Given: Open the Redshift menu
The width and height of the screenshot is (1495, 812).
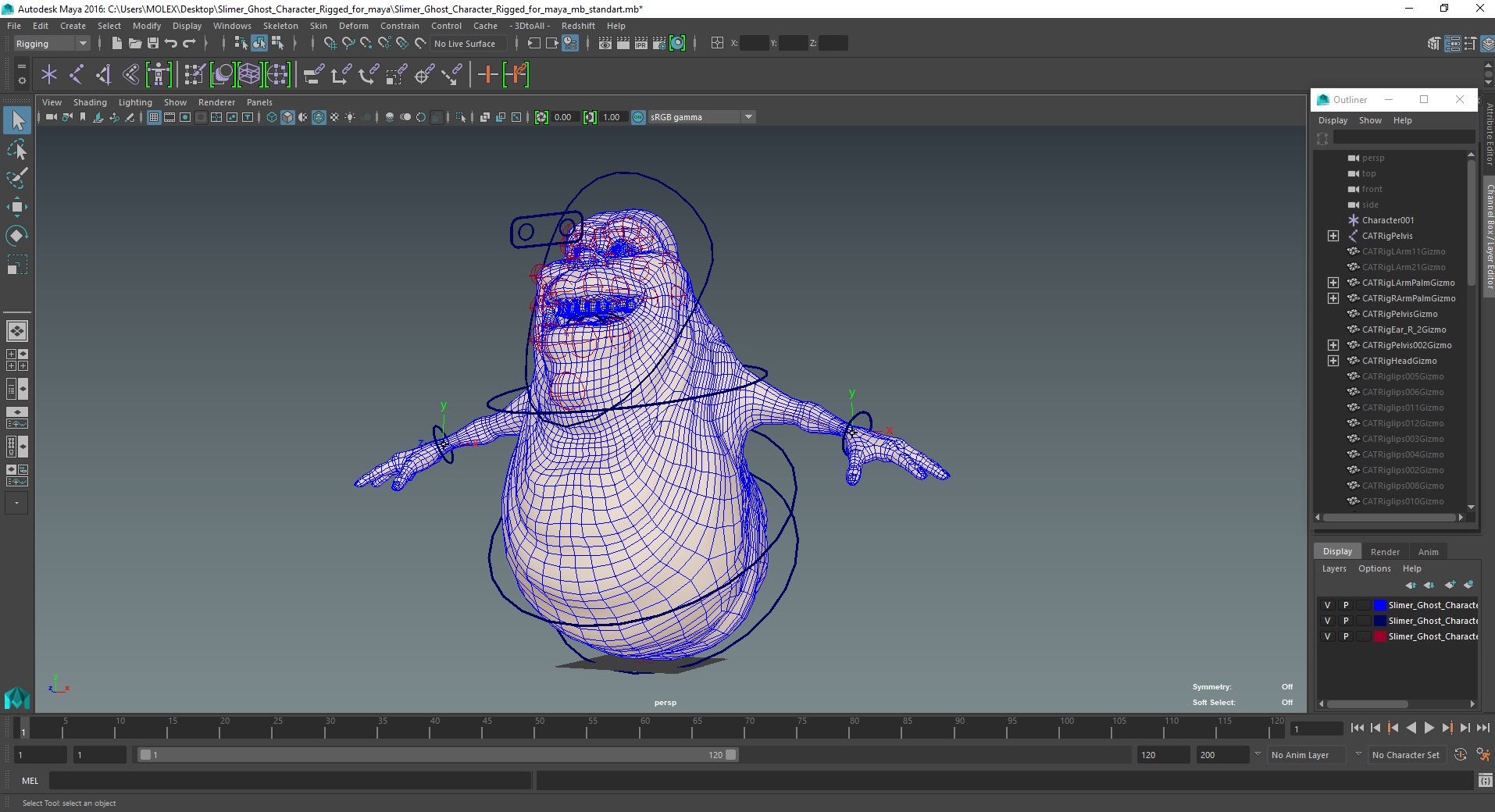Looking at the screenshot, I should point(578,26).
